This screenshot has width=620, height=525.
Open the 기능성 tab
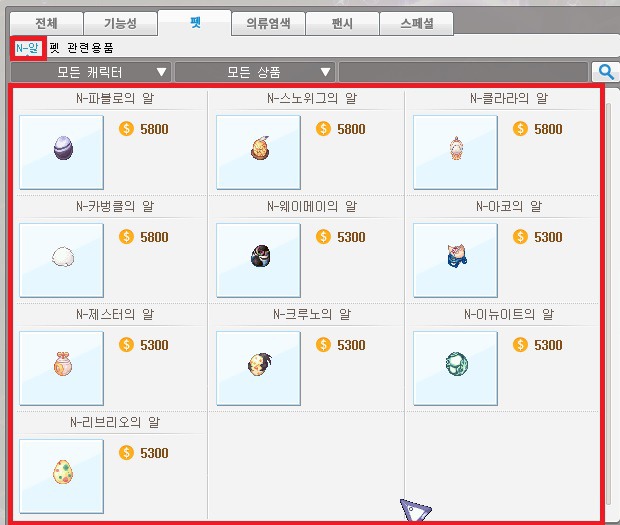(121, 23)
